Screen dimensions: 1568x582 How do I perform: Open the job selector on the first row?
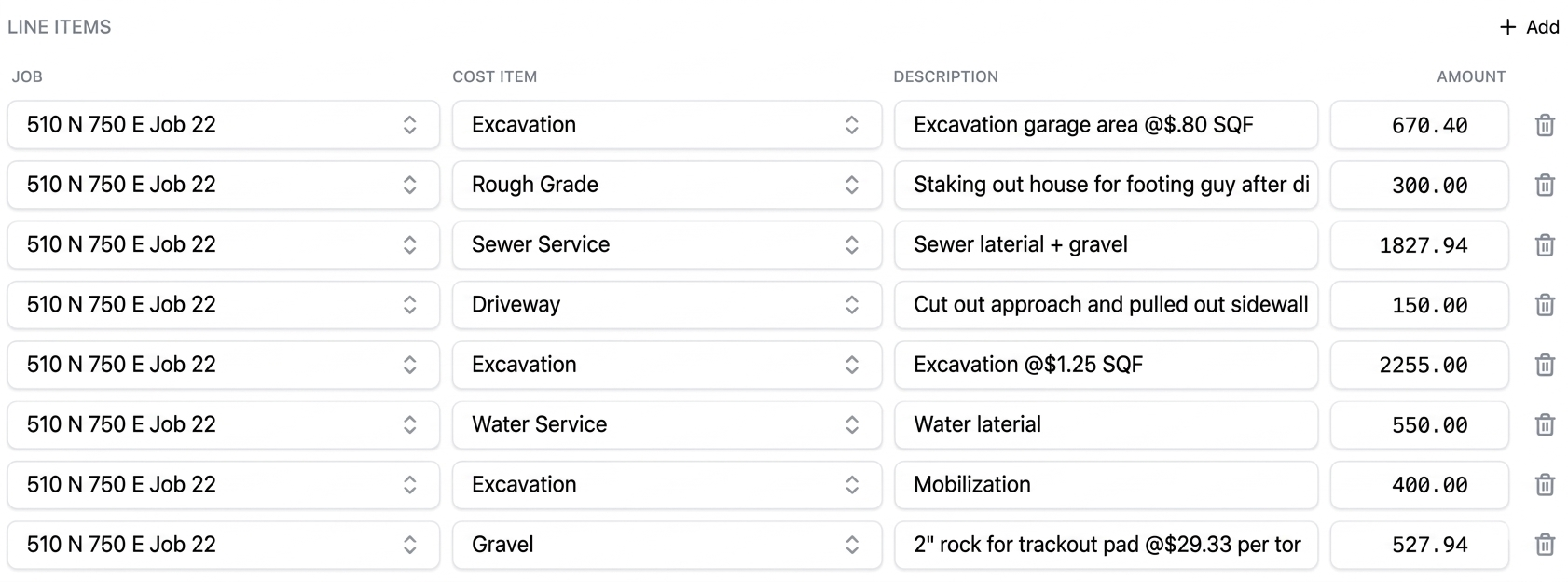coord(410,125)
